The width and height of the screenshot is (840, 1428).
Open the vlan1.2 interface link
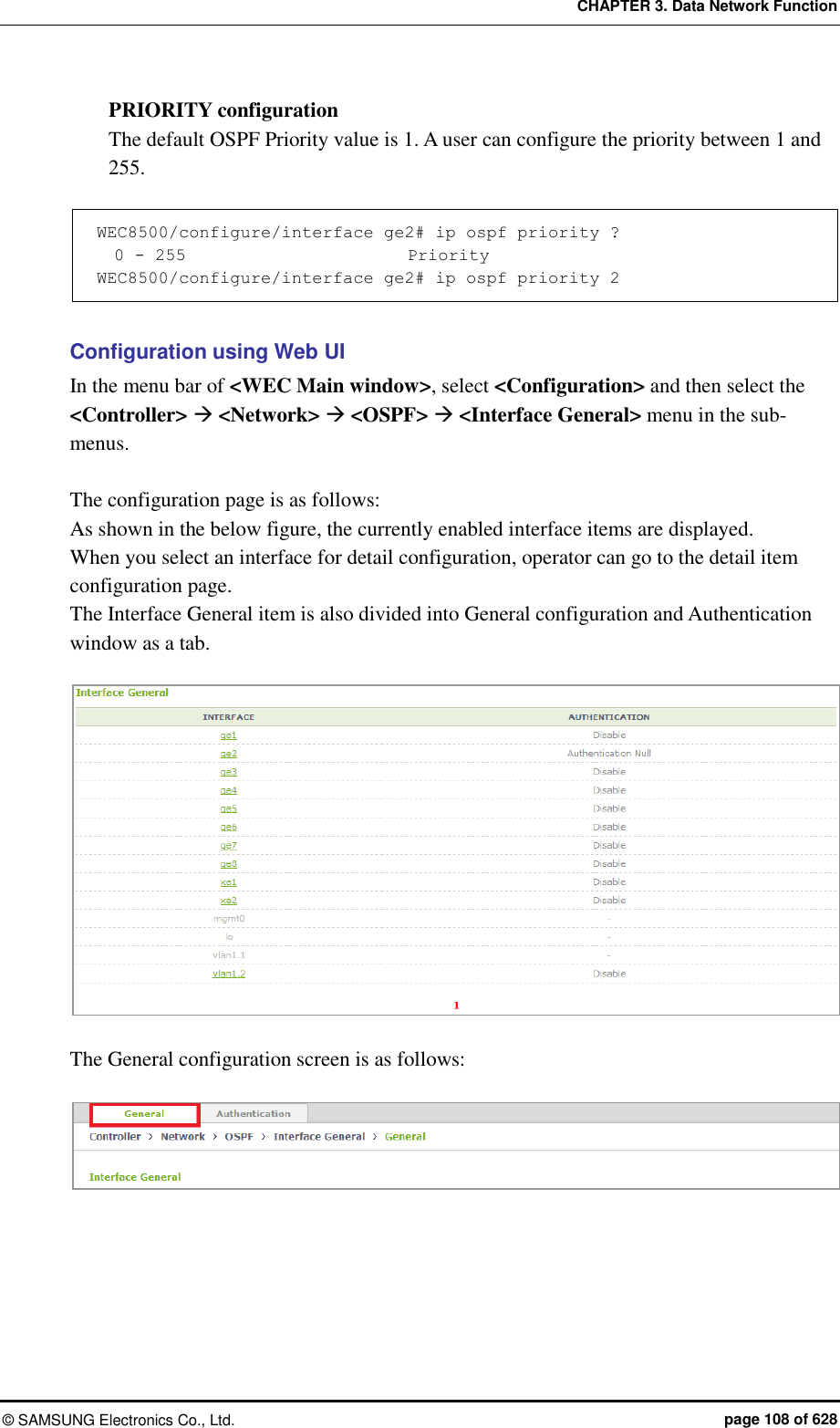pos(229,974)
